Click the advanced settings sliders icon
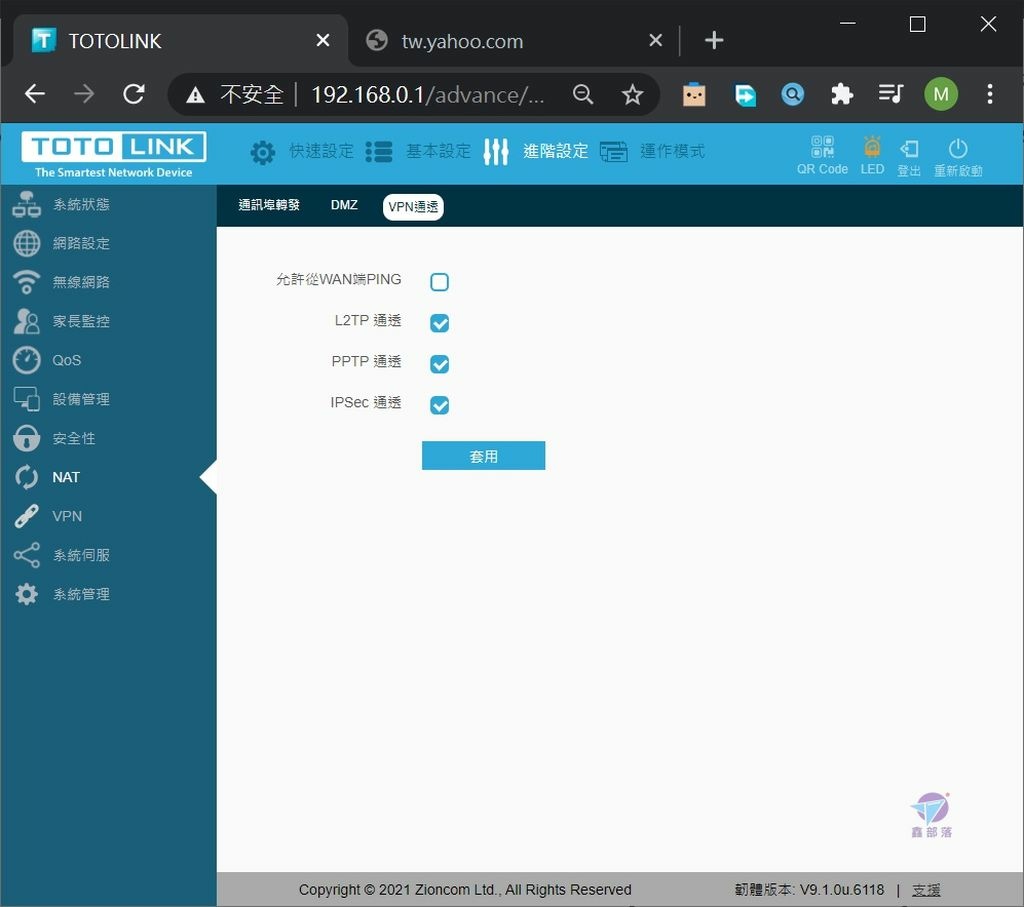 click(496, 152)
